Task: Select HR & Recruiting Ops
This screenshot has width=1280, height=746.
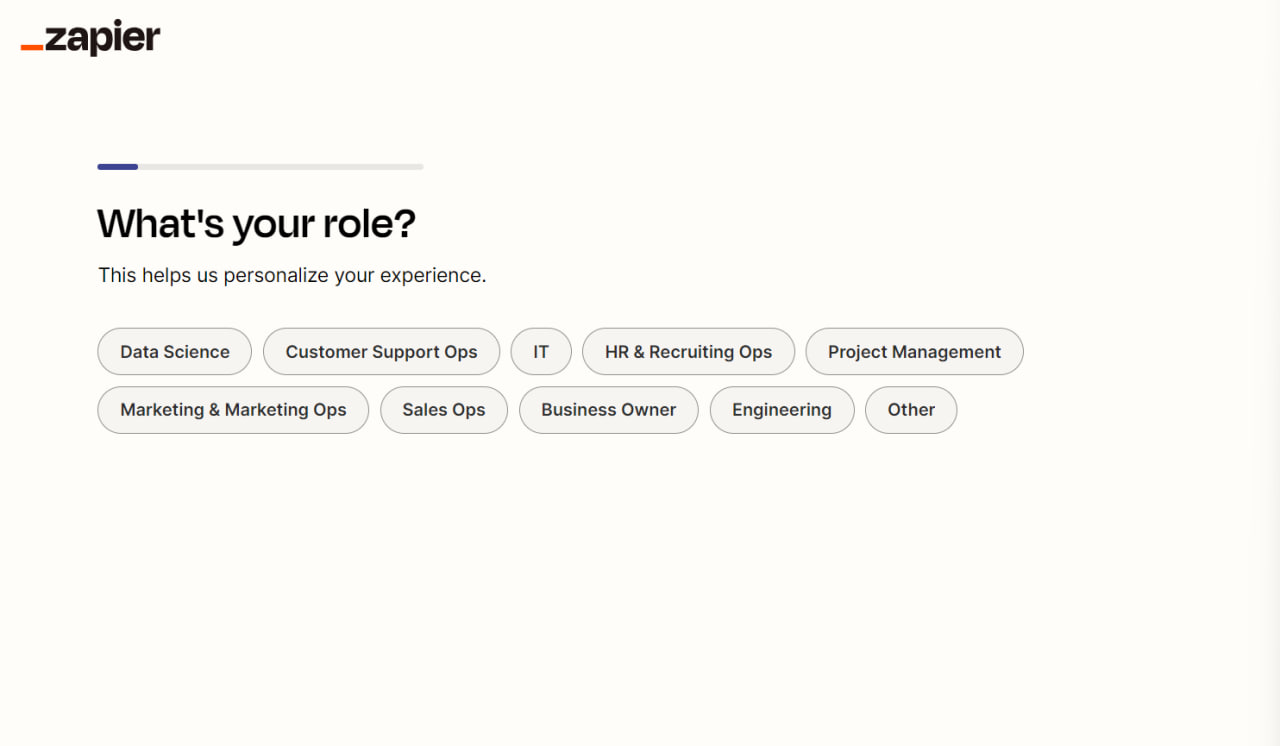Action: [x=688, y=352]
